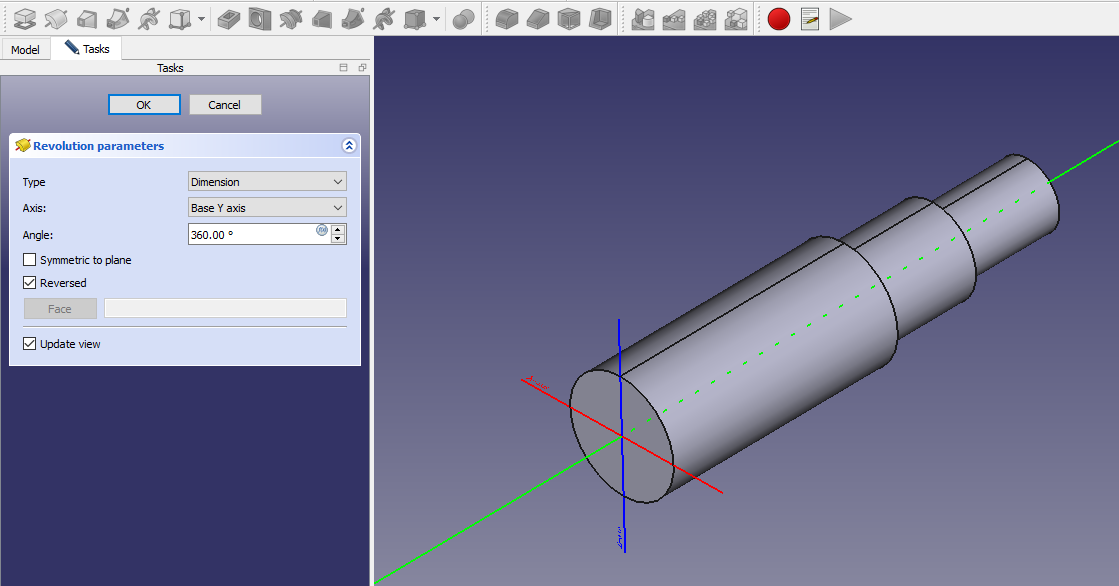Viewport: 1119px width, 586px height.
Task: Click the Angle input field
Action: point(250,234)
